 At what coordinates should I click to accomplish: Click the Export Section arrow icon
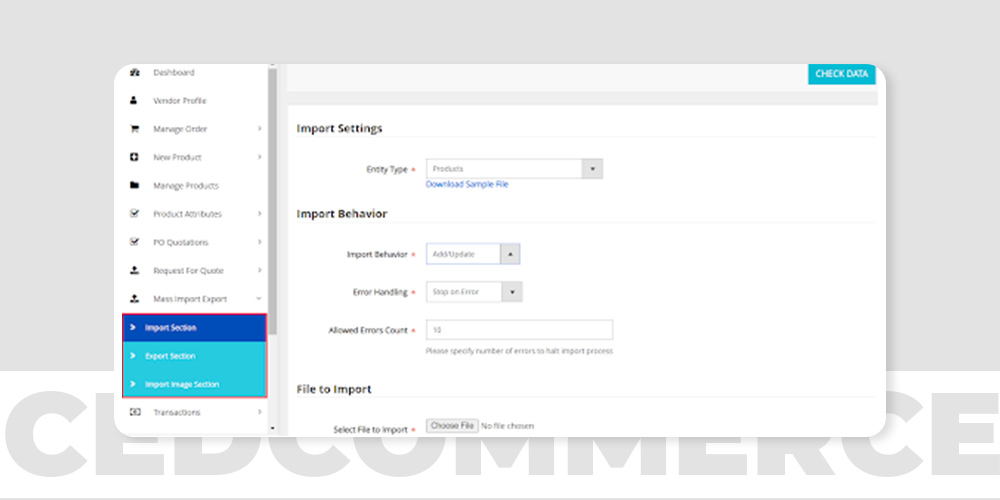133,356
